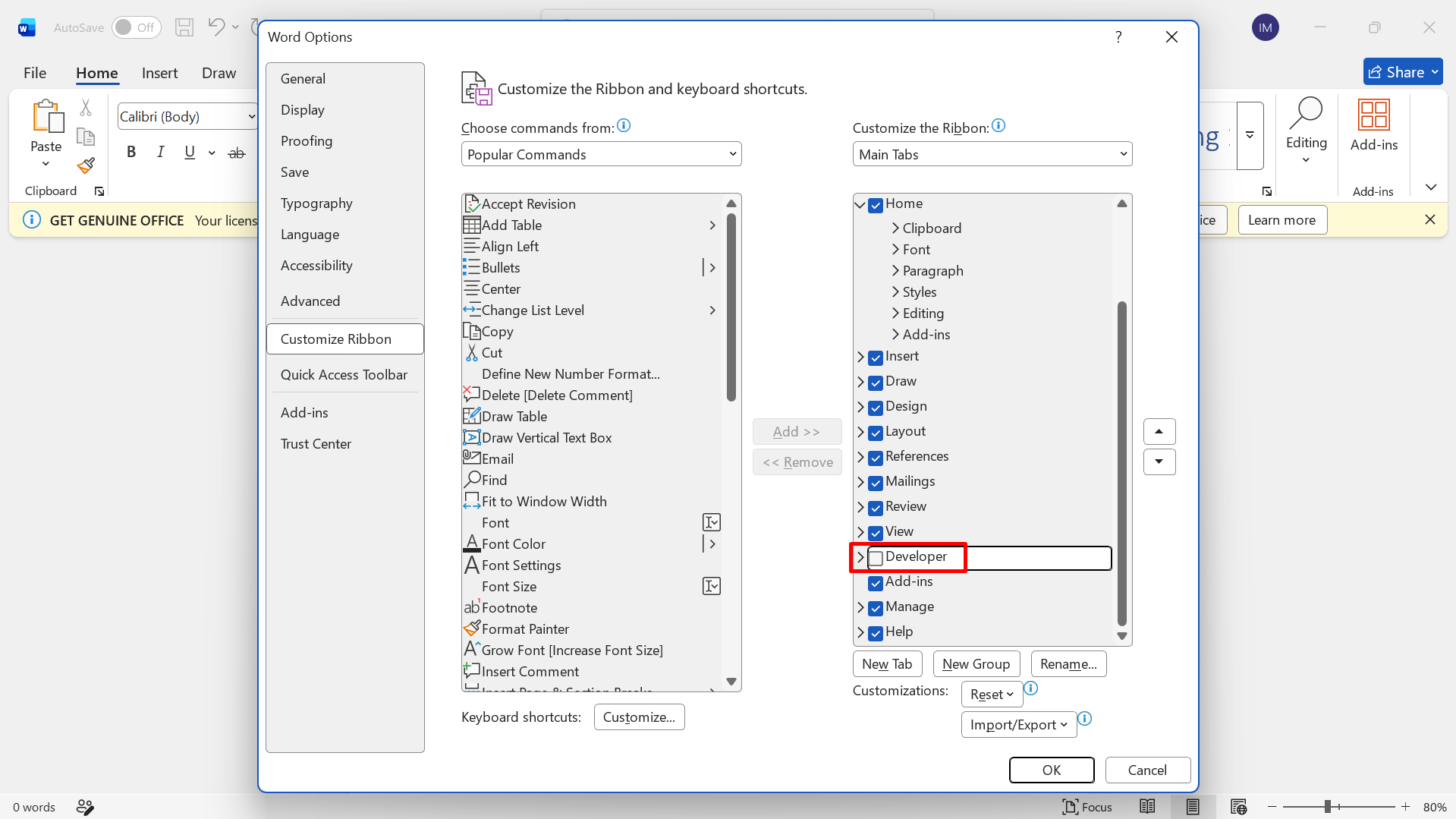Toggle the AutoSave switch
This screenshot has width=1456, height=819.
point(137,27)
